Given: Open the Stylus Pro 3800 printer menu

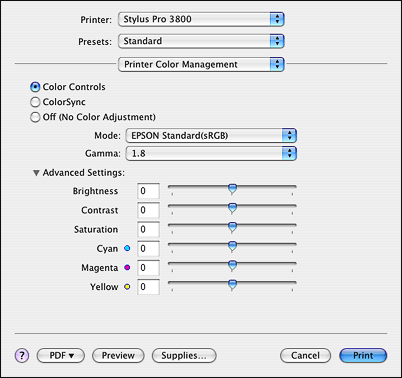Looking at the screenshot, I should [201, 19].
